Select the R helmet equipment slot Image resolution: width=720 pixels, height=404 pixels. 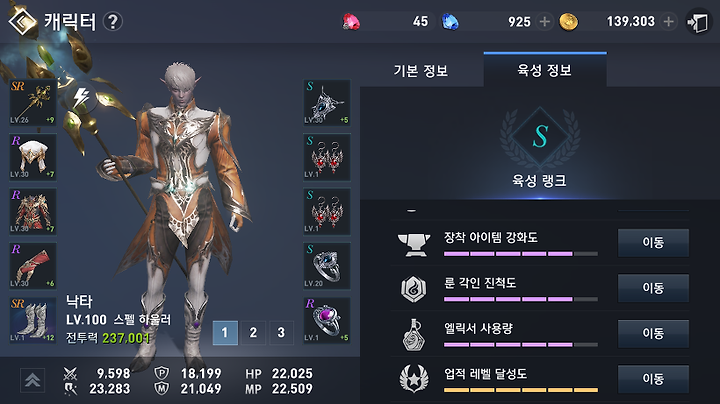click(x=33, y=157)
